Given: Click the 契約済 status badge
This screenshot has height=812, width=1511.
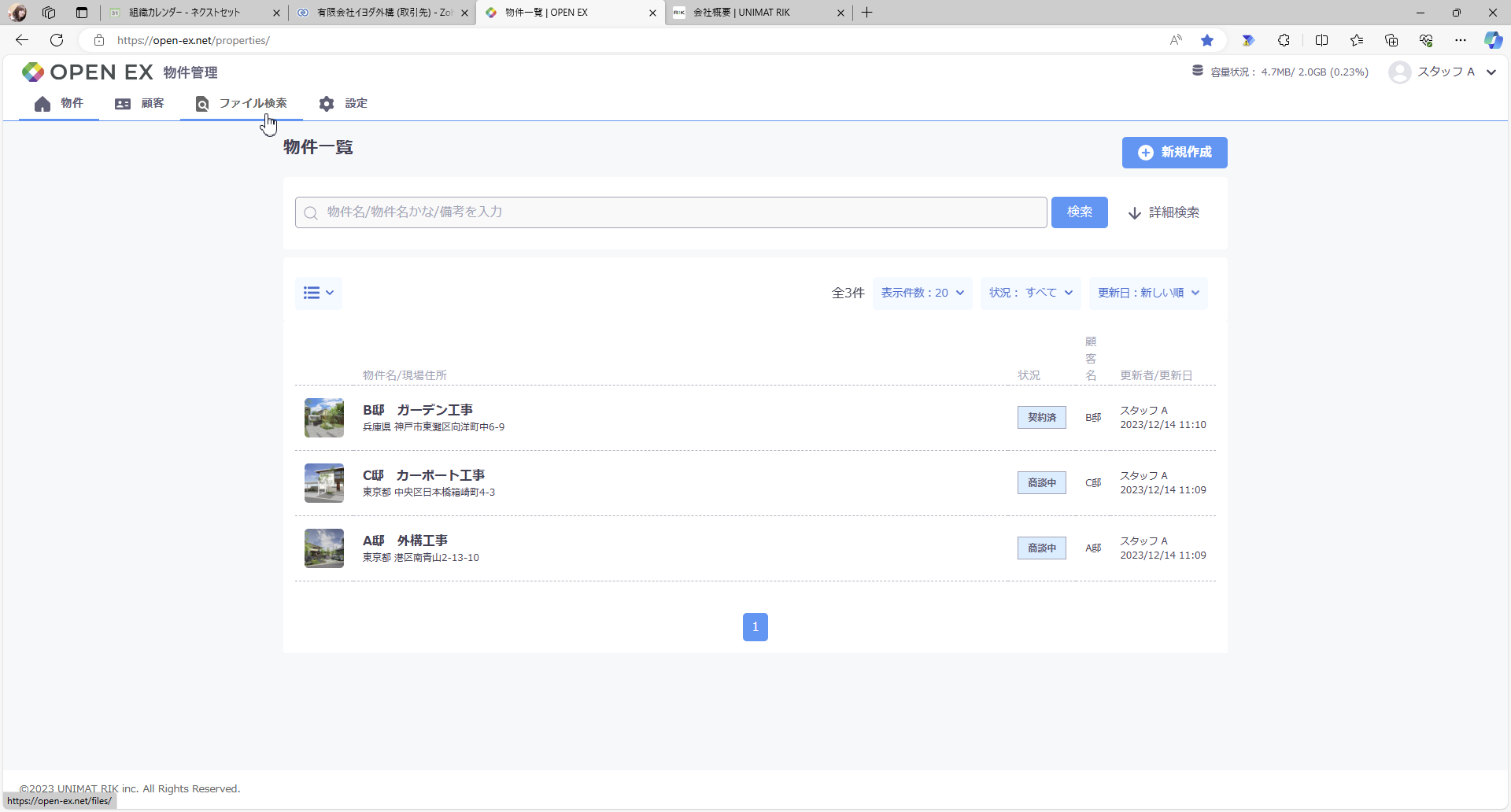Looking at the screenshot, I should pyautogui.click(x=1041, y=418).
